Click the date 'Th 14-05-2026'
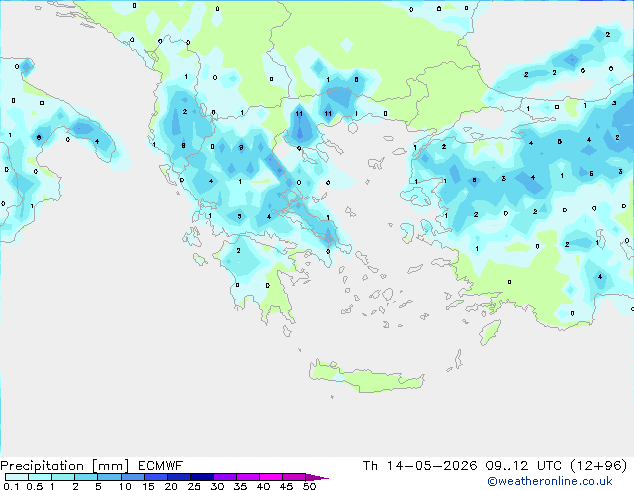This screenshot has width=634, height=490. [420, 466]
